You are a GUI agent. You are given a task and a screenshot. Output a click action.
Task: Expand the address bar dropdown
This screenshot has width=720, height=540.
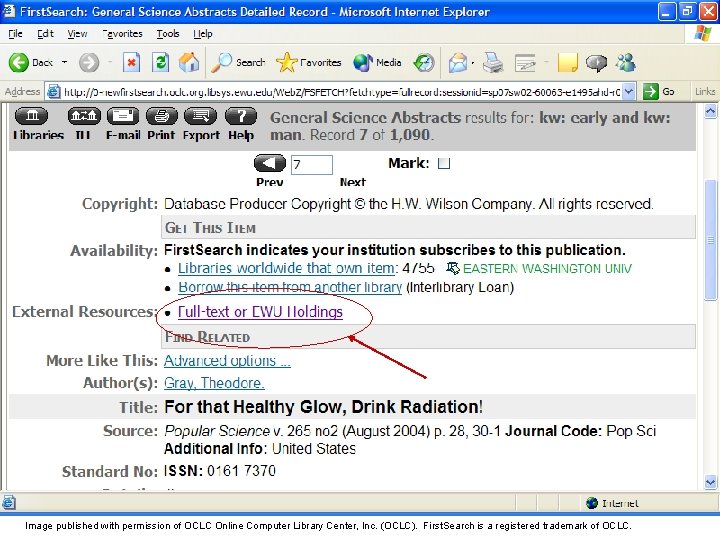click(x=629, y=91)
